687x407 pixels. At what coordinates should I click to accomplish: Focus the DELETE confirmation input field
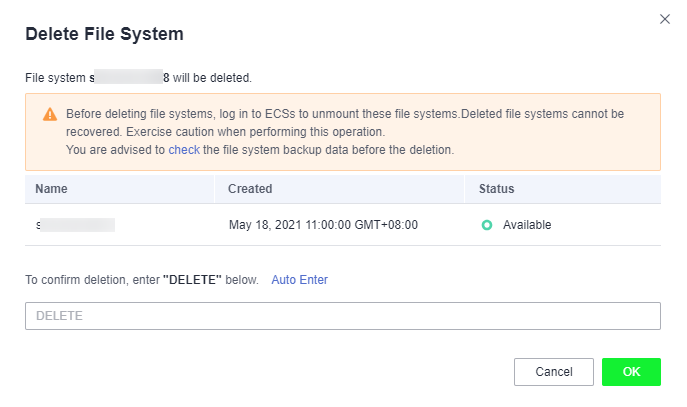pyautogui.click(x=343, y=316)
